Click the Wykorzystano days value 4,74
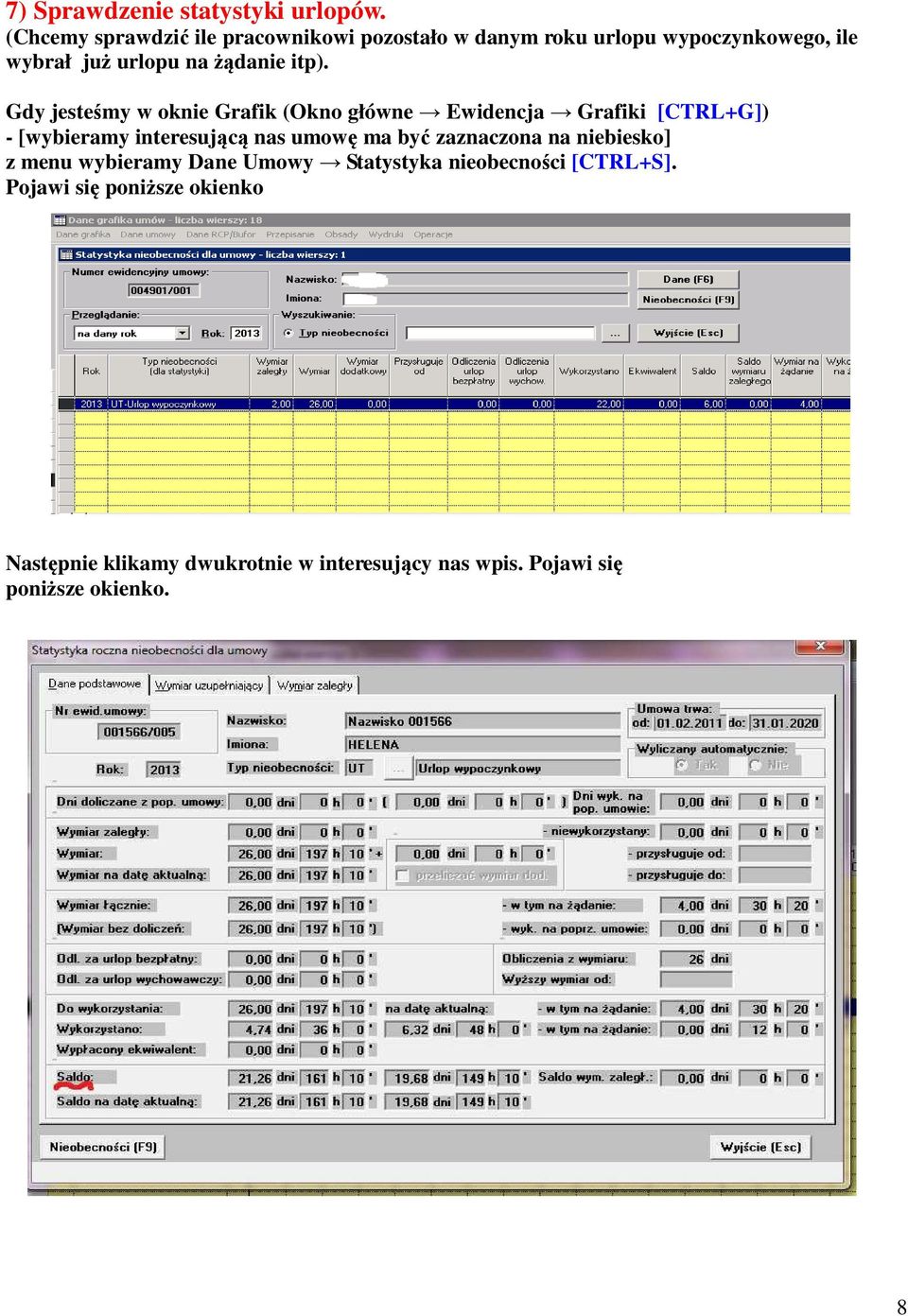The image size is (908, 1316). tap(251, 1030)
